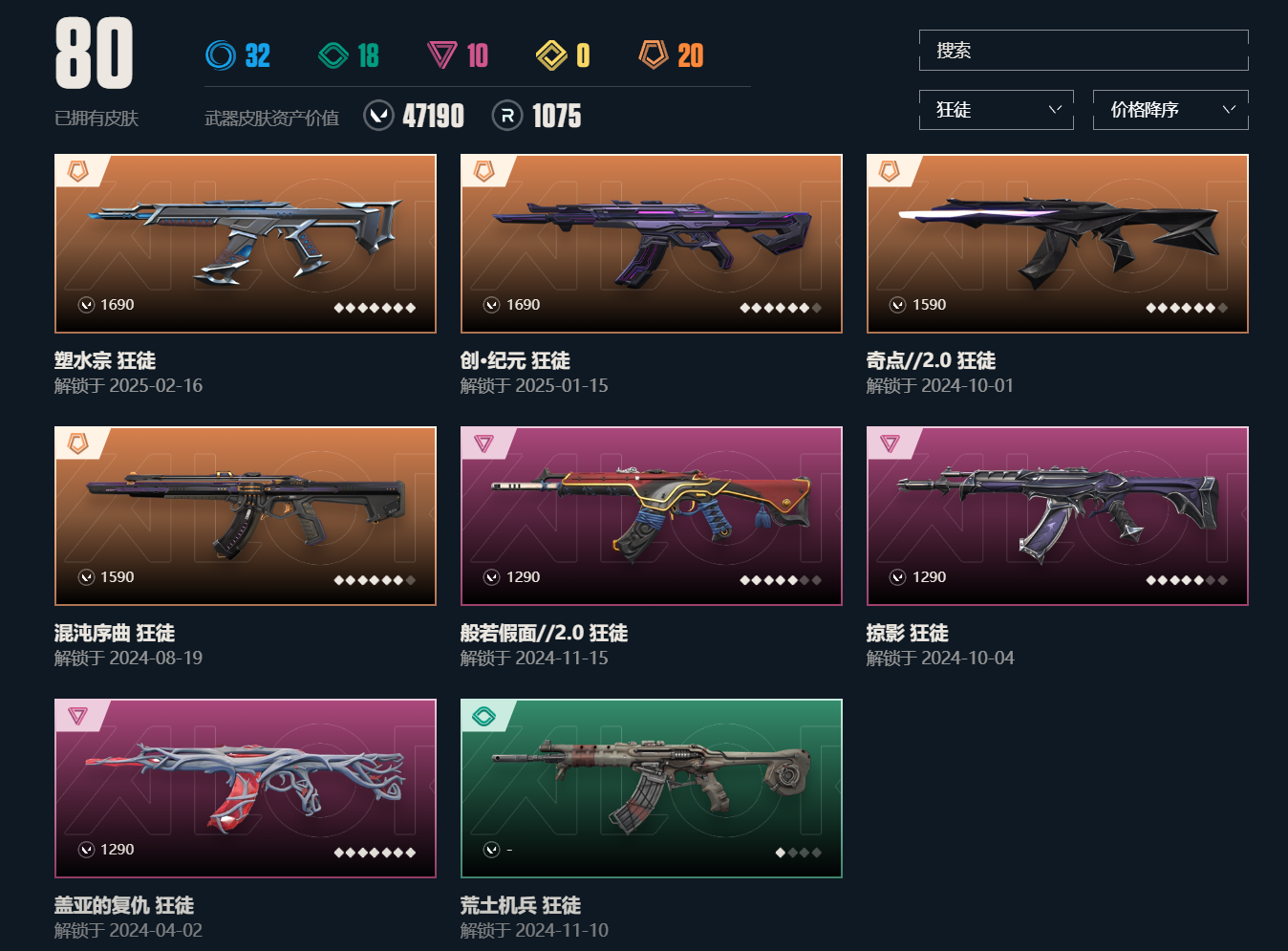1288x951 pixels.
Task: Click the Valorant Points icon beside 47190
Action: click(379, 116)
